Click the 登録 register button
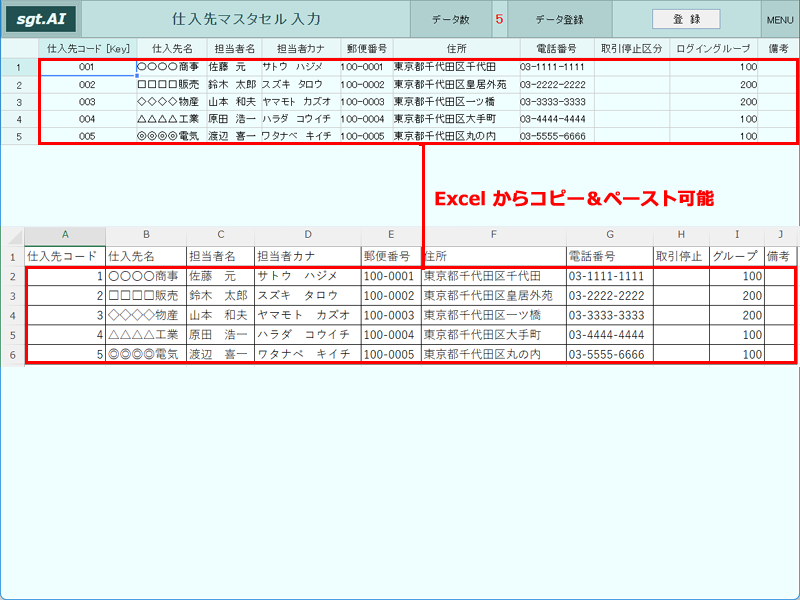The height and width of the screenshot is (600, 800). 686,19
